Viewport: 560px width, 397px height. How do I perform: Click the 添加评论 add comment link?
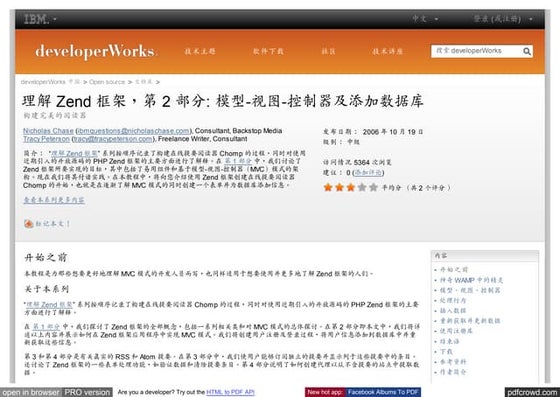[368, 173]
